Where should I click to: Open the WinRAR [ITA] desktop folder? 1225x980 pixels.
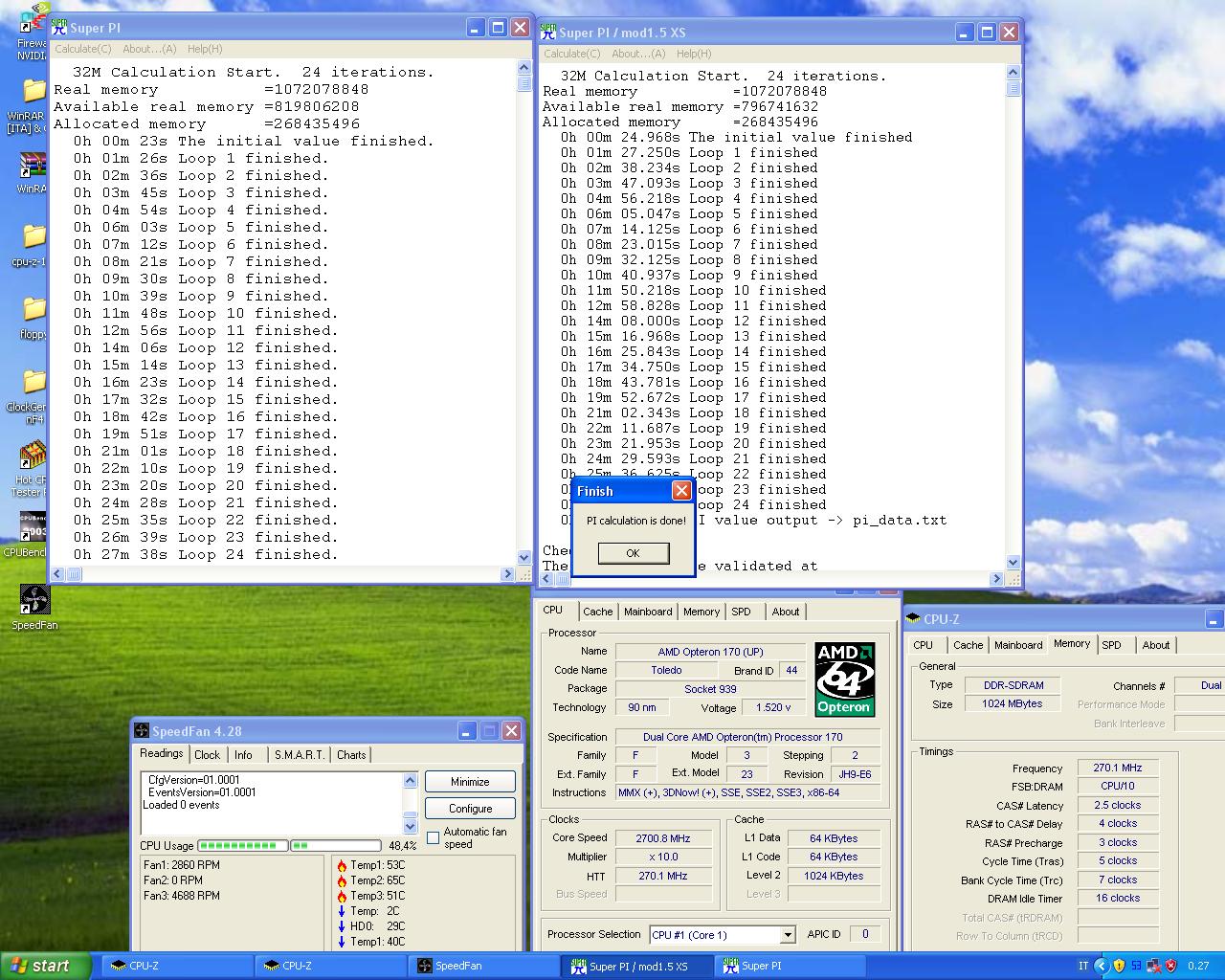tap(33, 91)
